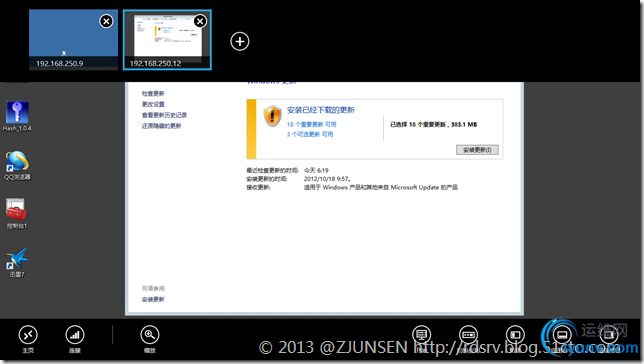Viewport: 644px width, 364px height.
Task: Open the 连接 connection quality icon
Action: point(75,335)
